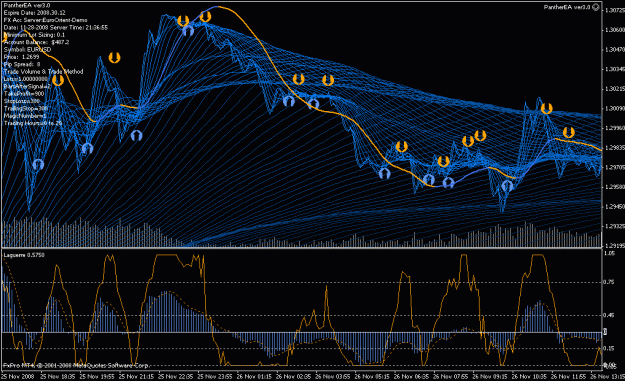Click the '26 Nov 10:35' time axis label
625x381 pixels.
[529, 377]
